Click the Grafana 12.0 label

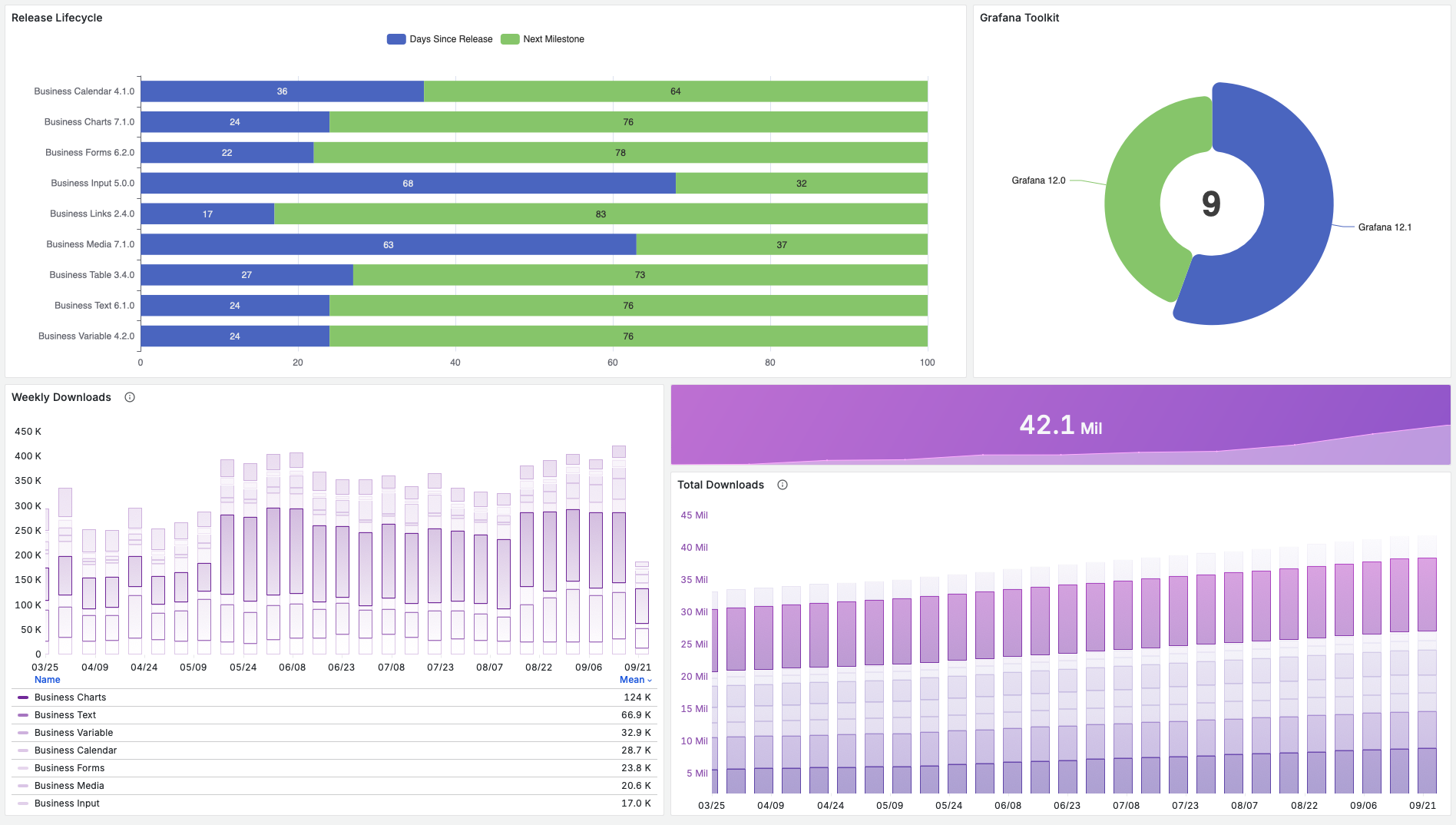[1038, 181]
